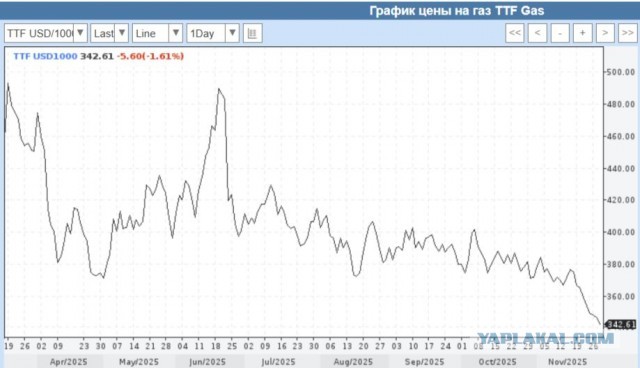Open the TTF USD/1000 instrument dropdown
This screenshot has height=368, width=640.
tap(46, 33)
